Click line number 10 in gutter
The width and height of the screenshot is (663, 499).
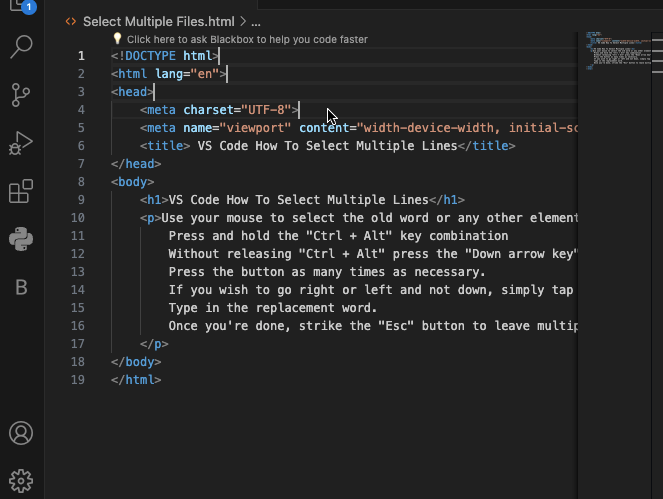[x=78, y=218]
